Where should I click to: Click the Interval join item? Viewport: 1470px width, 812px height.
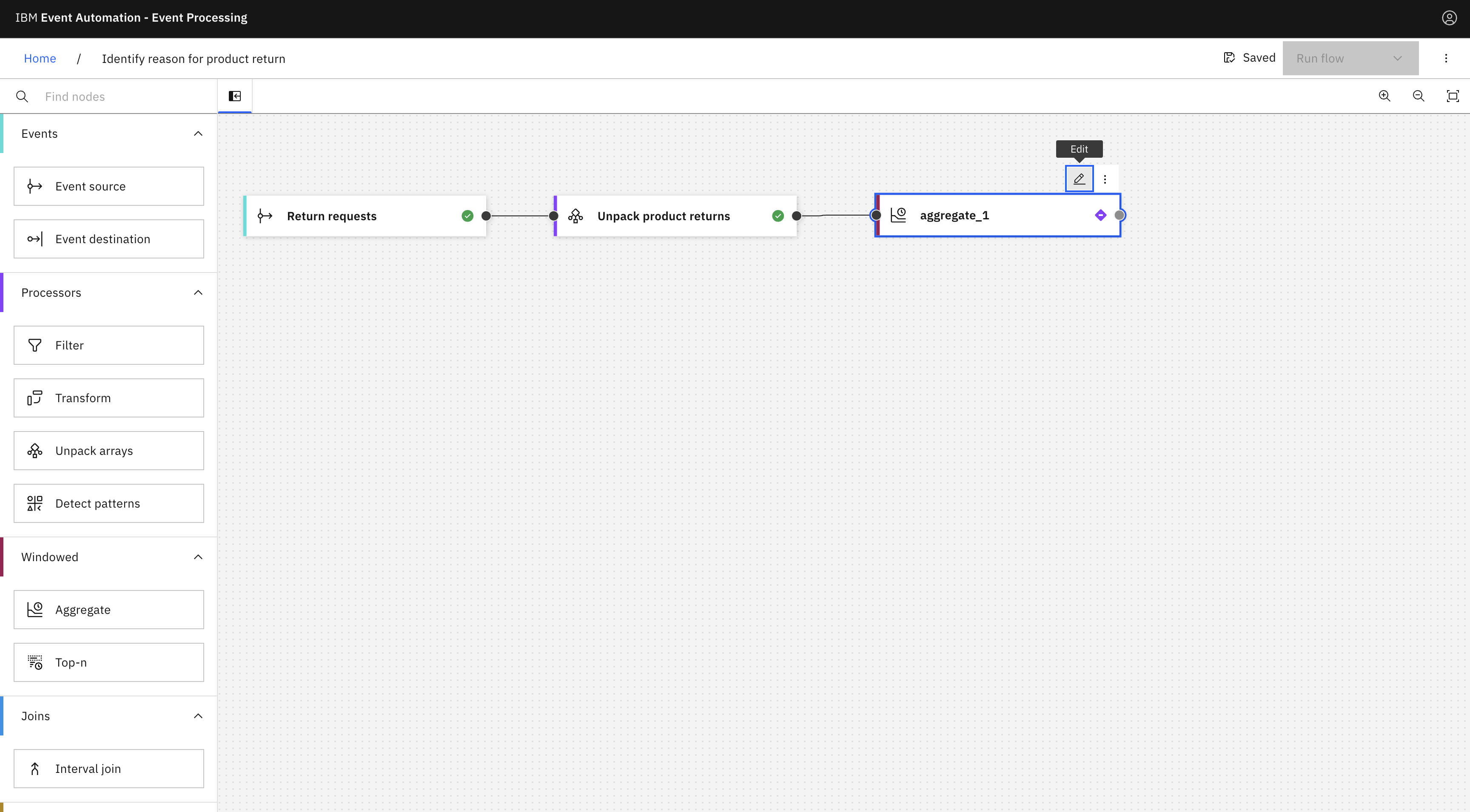pyautogui.click(x=109, y=769)
